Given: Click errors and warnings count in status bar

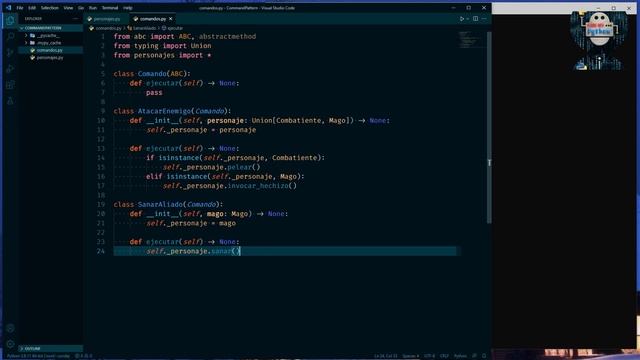Looking at the screenshot, I should point(83,356).
